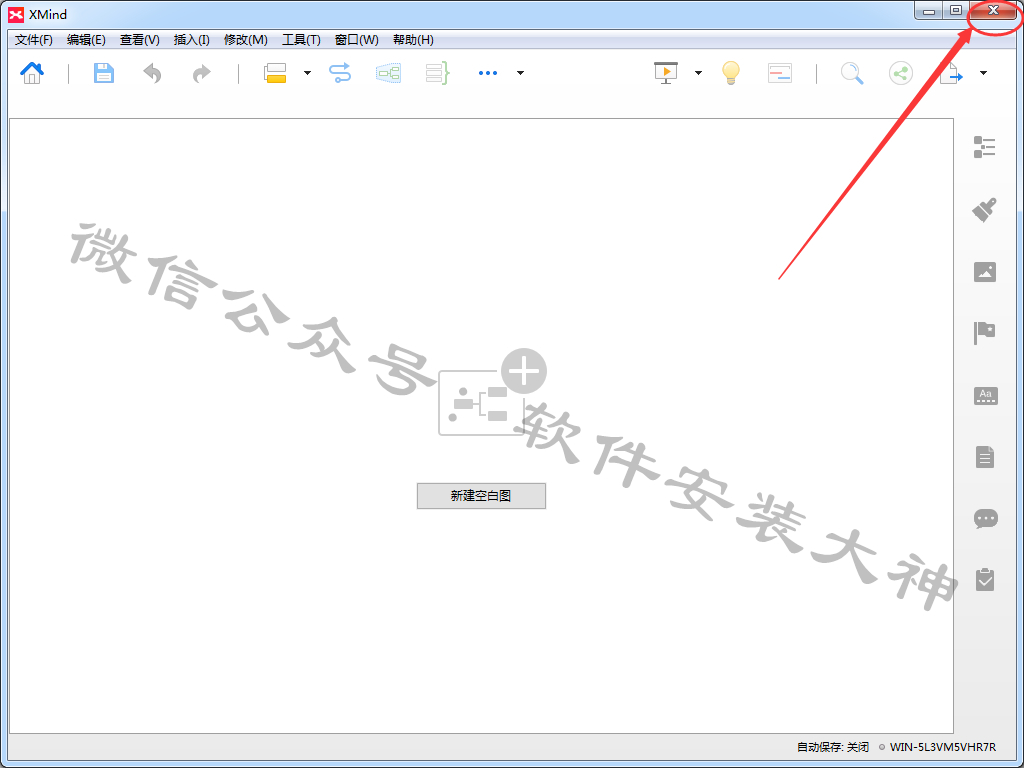1024x768 pixels.
Task: Open the markers flag panel in sidebar
Action: pyautogui.click(x=985, y=333)
